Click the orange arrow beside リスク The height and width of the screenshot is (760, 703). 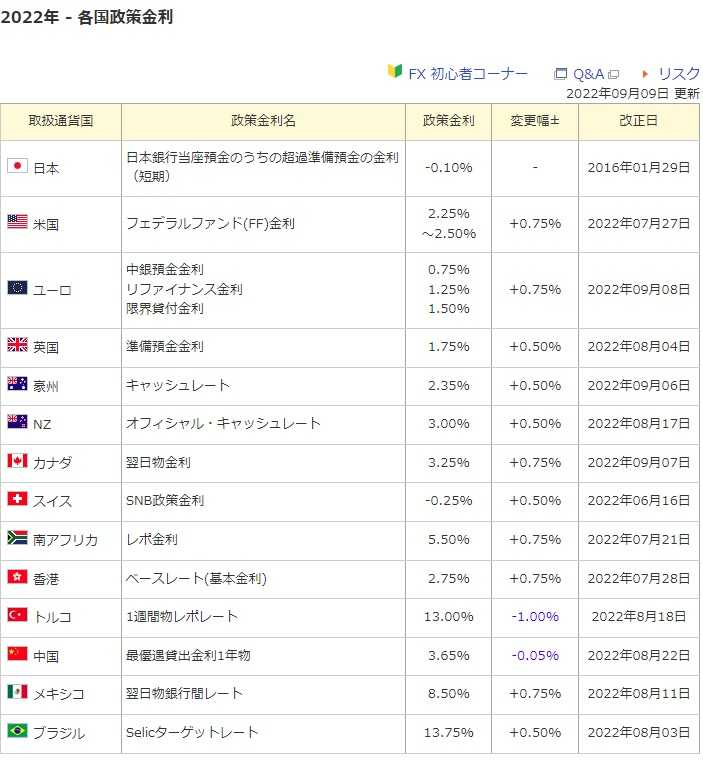[646, 73]
